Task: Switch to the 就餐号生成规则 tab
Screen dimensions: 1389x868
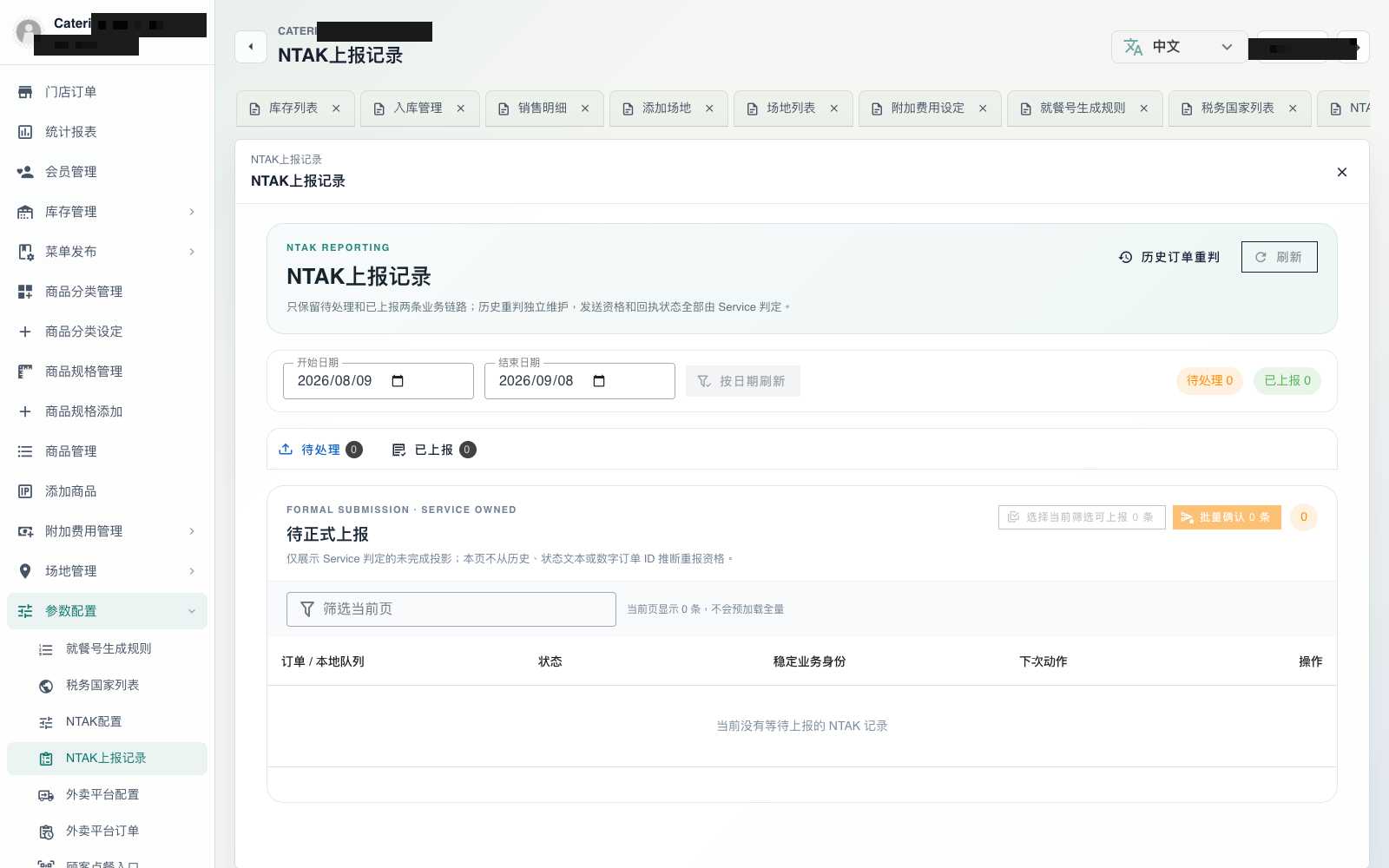Action: 1085,108
